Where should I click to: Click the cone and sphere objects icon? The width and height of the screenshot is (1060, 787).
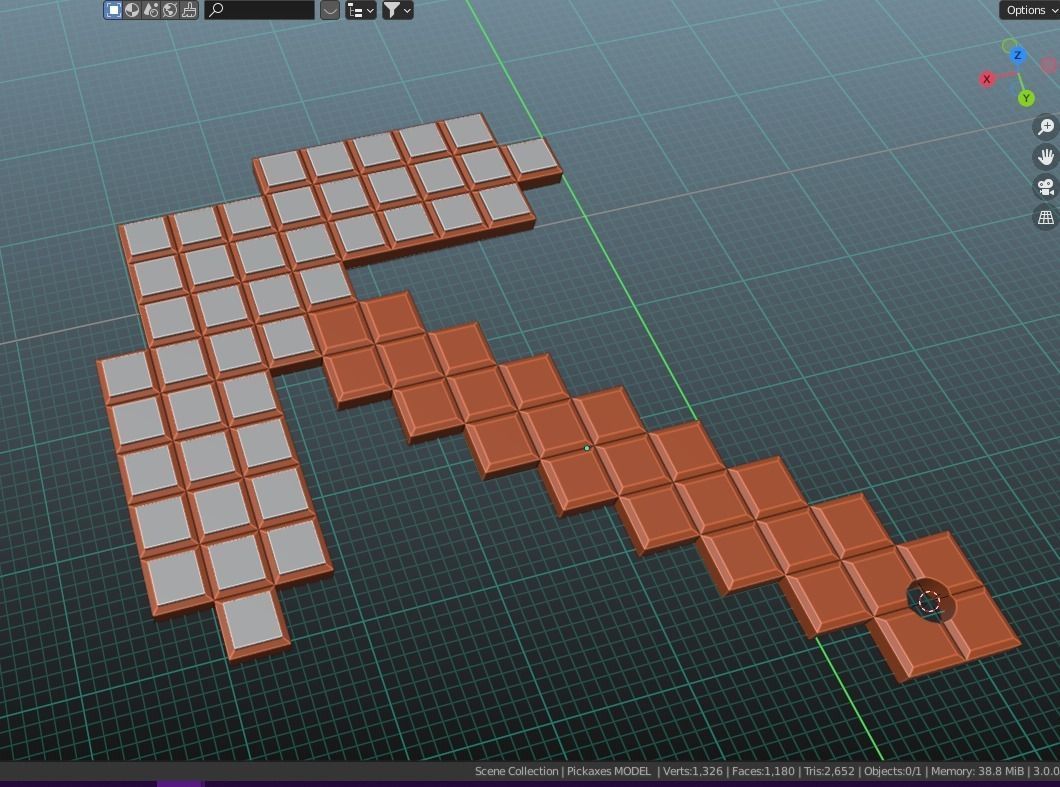(151, 10)
